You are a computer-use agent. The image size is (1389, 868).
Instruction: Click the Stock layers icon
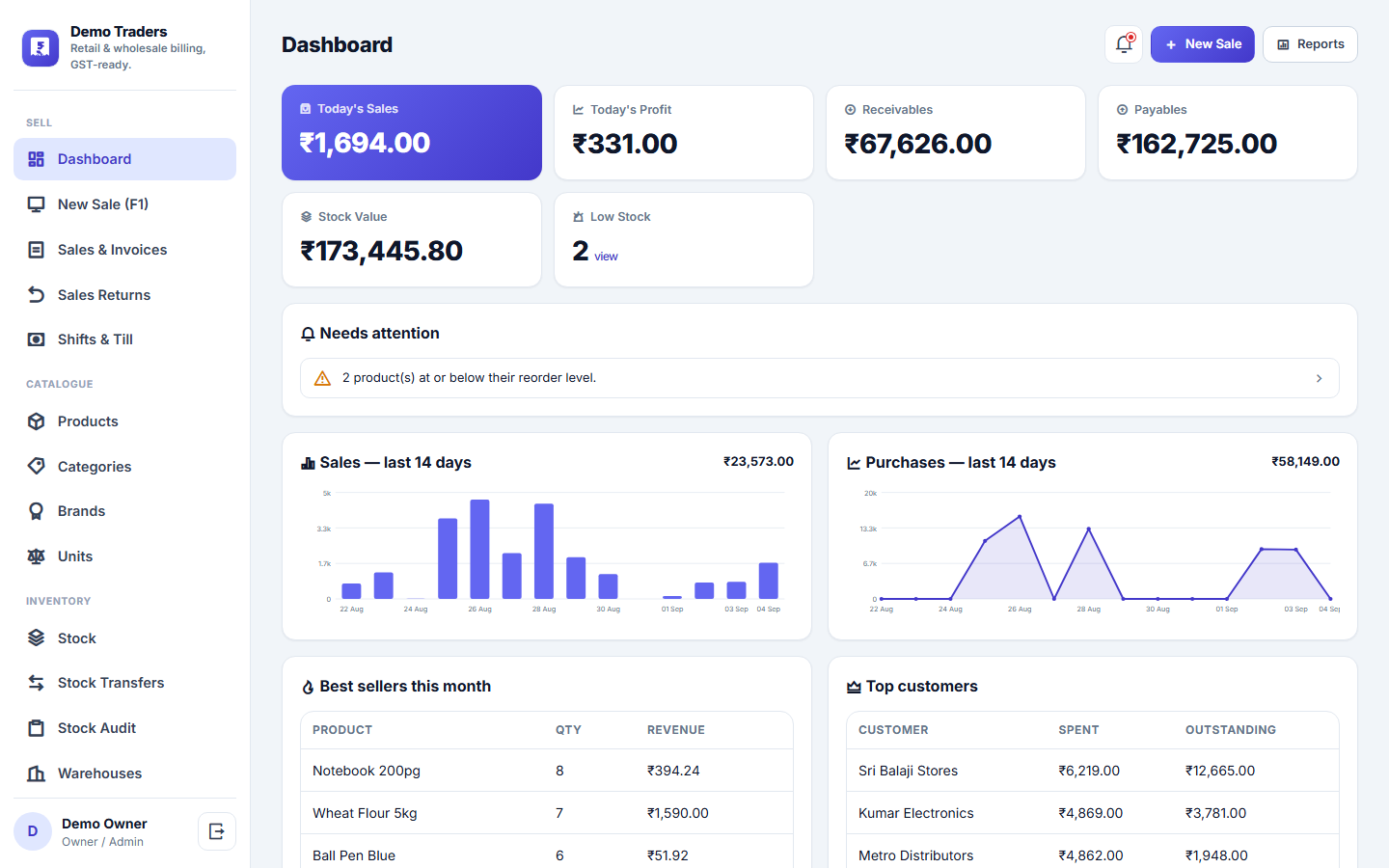pos(37,638)
